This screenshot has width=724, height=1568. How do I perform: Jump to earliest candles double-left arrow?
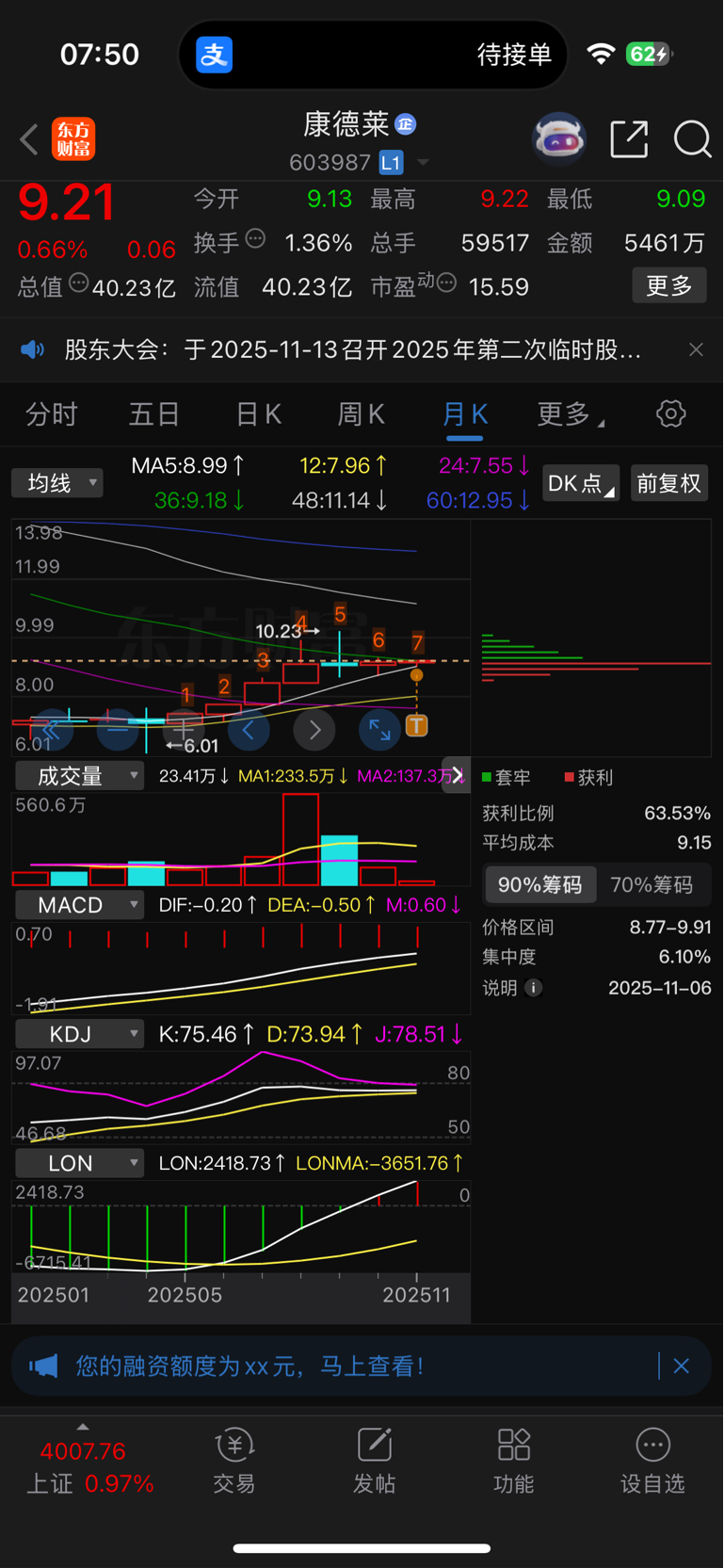51,730
